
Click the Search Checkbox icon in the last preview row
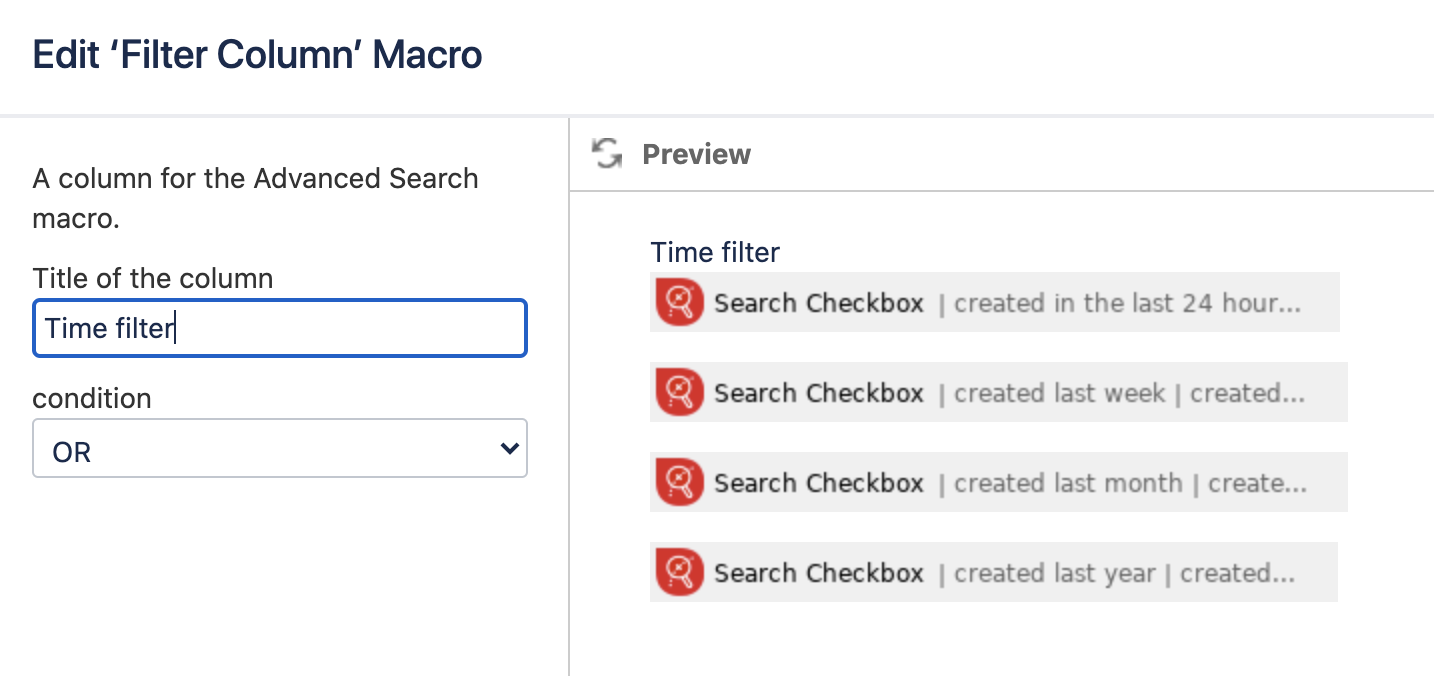pos(678,572)
